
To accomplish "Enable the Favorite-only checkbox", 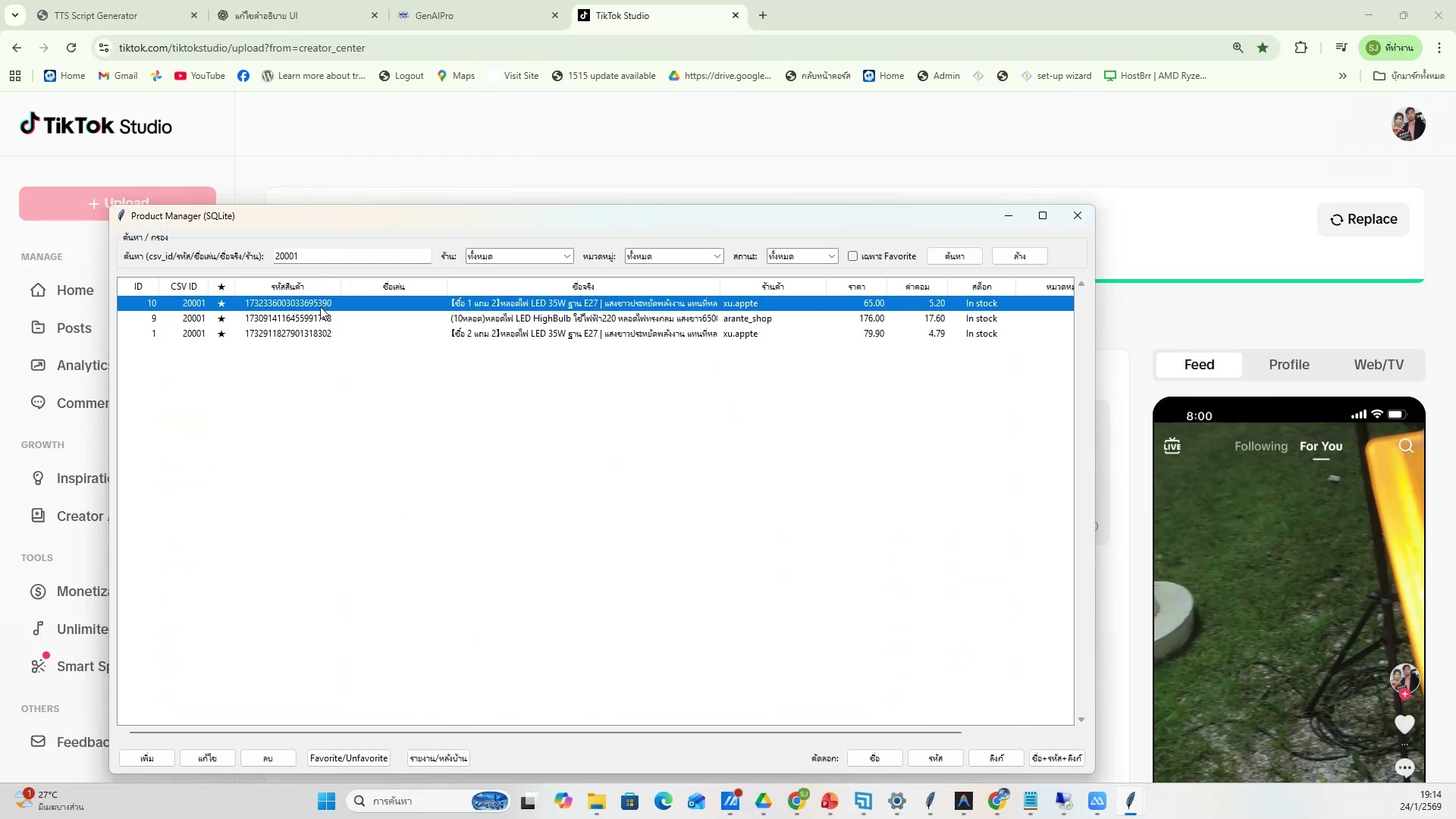I will pos(852,256).
